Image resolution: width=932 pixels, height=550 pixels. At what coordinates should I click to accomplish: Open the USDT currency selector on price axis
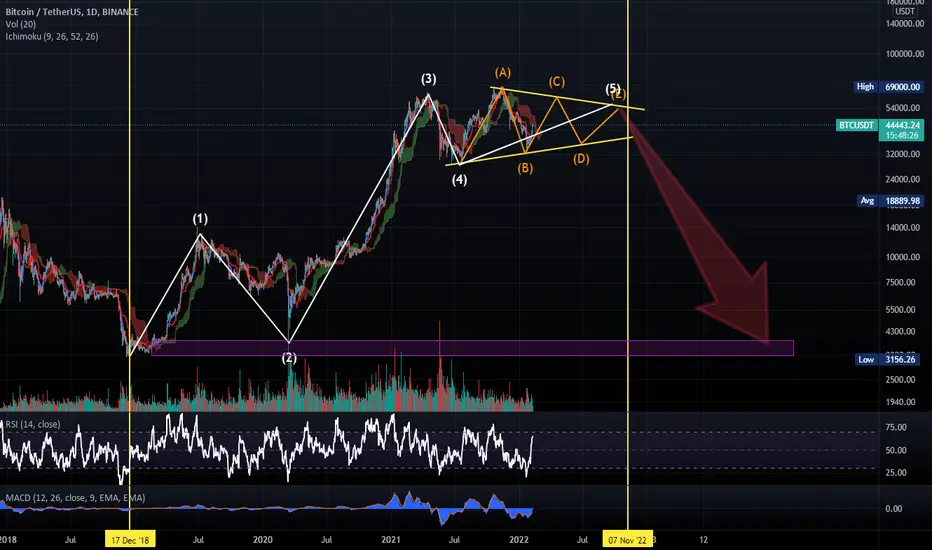(x=905, y=11)
